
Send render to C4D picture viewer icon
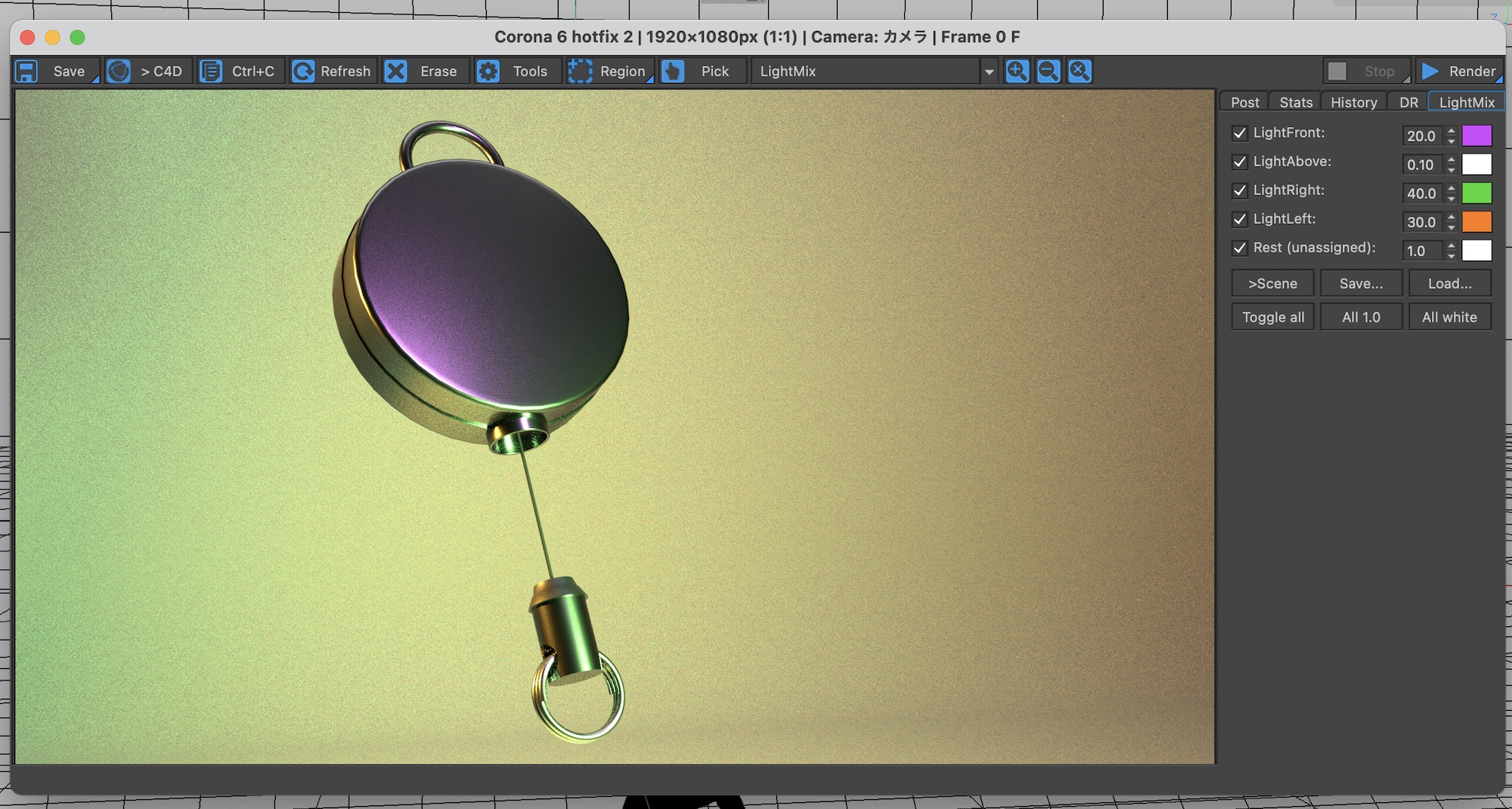click(x=119, y=71)
